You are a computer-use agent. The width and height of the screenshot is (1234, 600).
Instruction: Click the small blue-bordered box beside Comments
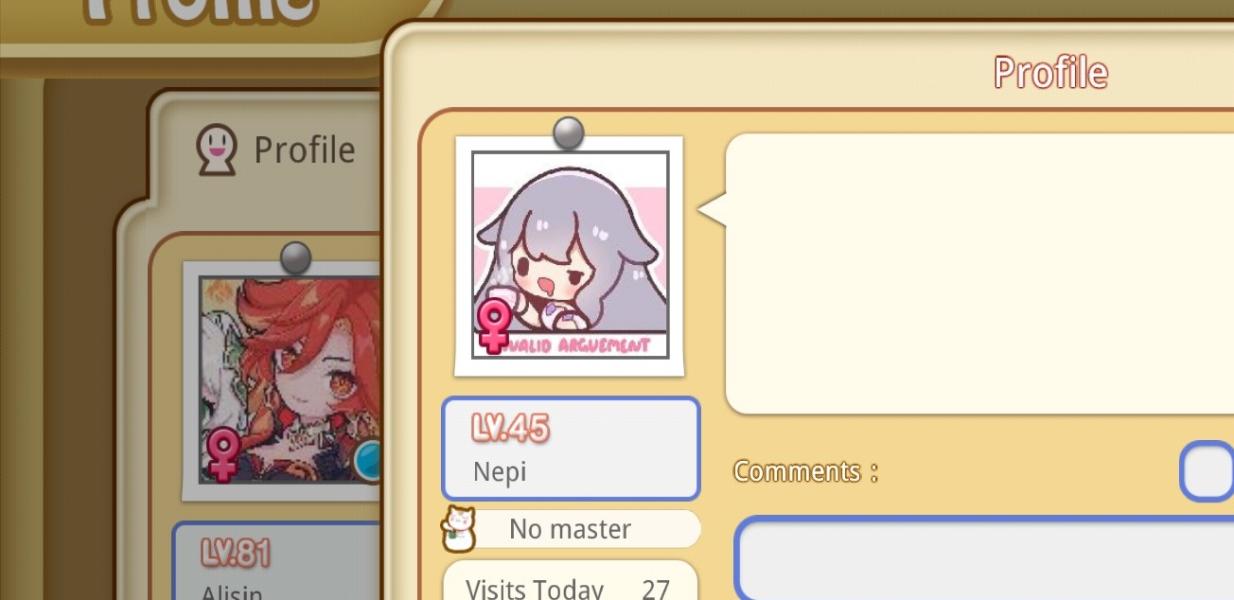tap(1207, 471)
